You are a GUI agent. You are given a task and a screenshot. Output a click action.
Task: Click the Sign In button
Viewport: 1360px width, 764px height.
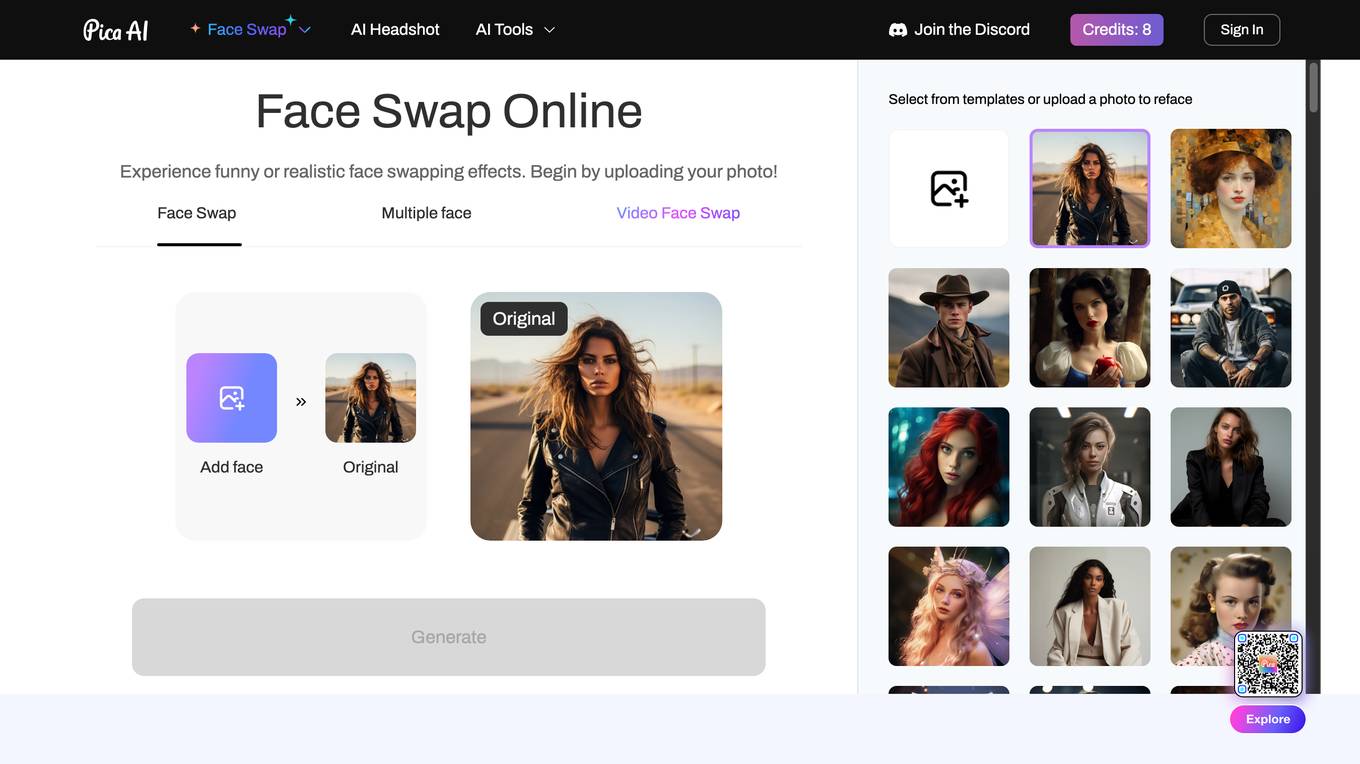(x=1241, y=29)
